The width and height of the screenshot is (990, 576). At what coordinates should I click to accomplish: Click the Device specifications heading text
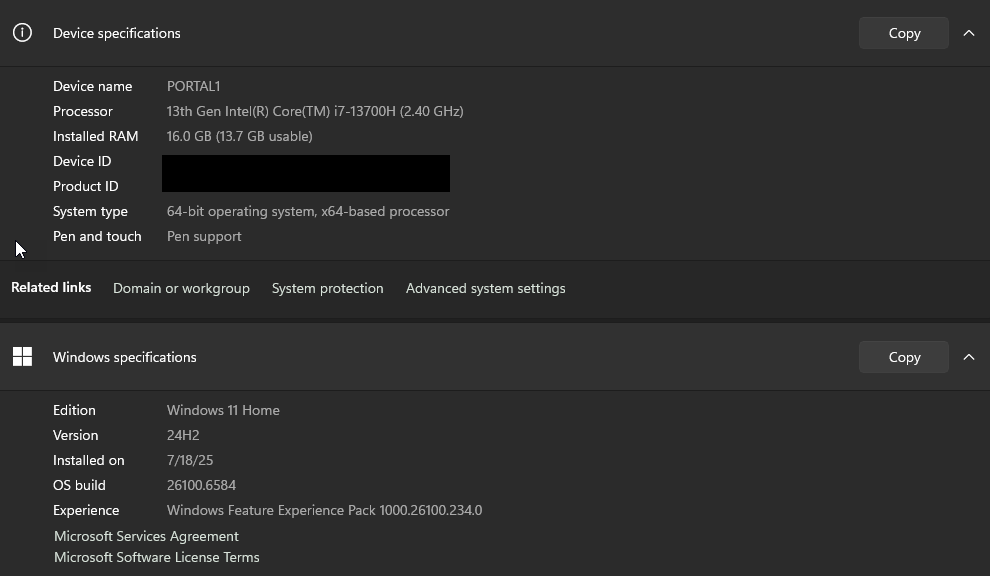pyautogui.click(x=116, y=33)
